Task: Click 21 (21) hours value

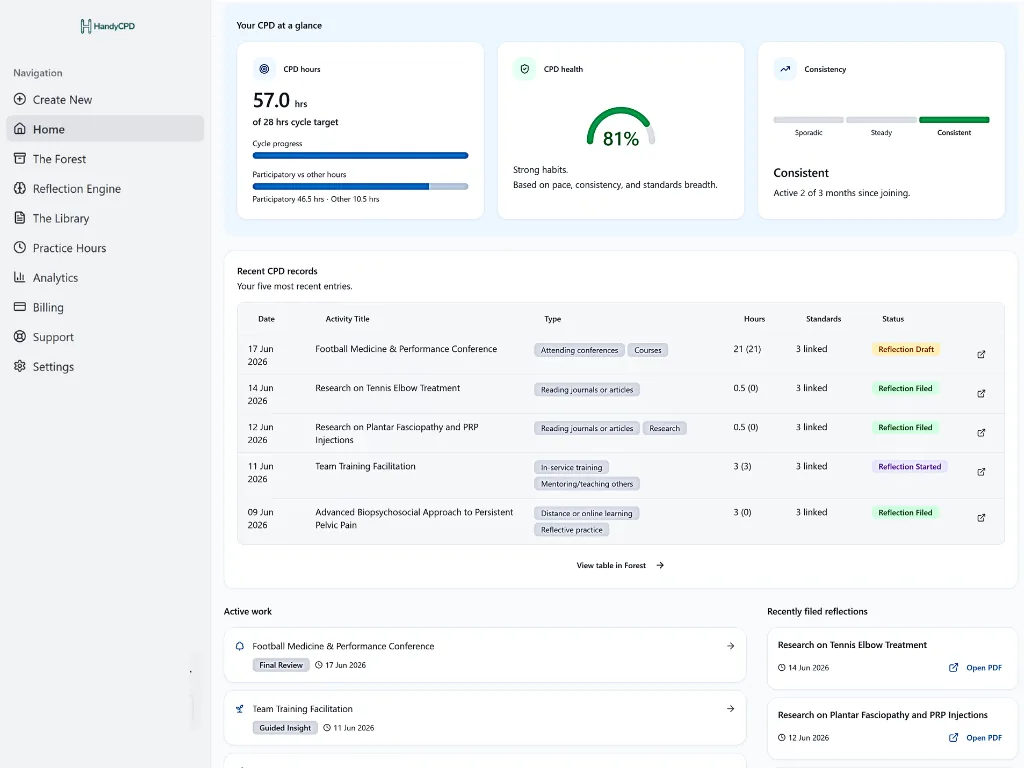Action: coord(747,349)
